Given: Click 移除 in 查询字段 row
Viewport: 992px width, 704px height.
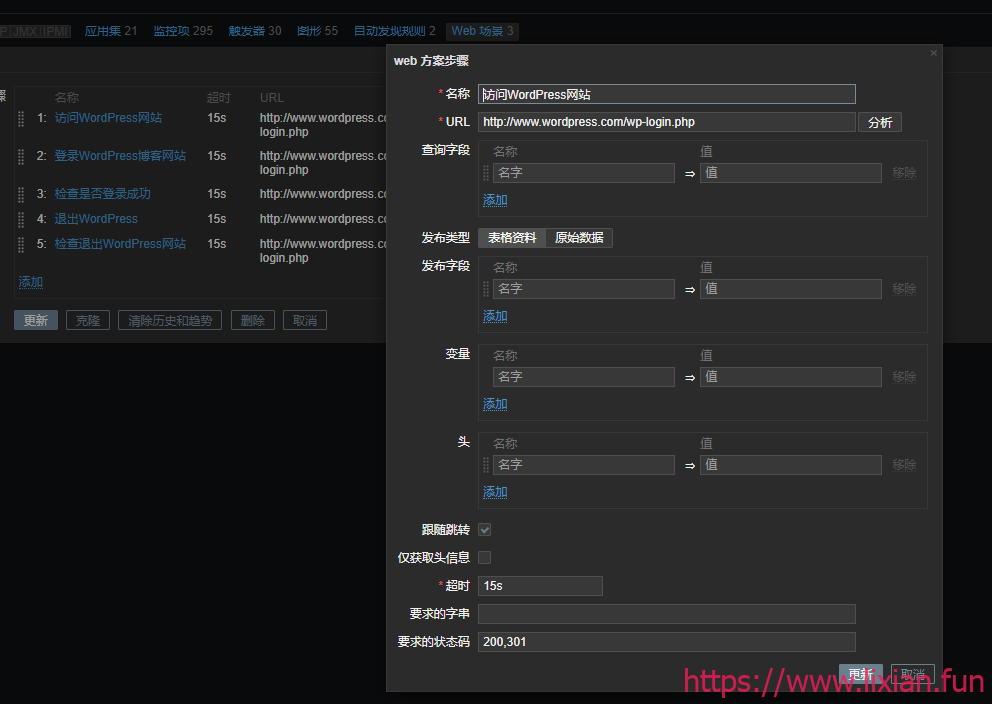Looking at the screenshot, I should tap(904, 173).
